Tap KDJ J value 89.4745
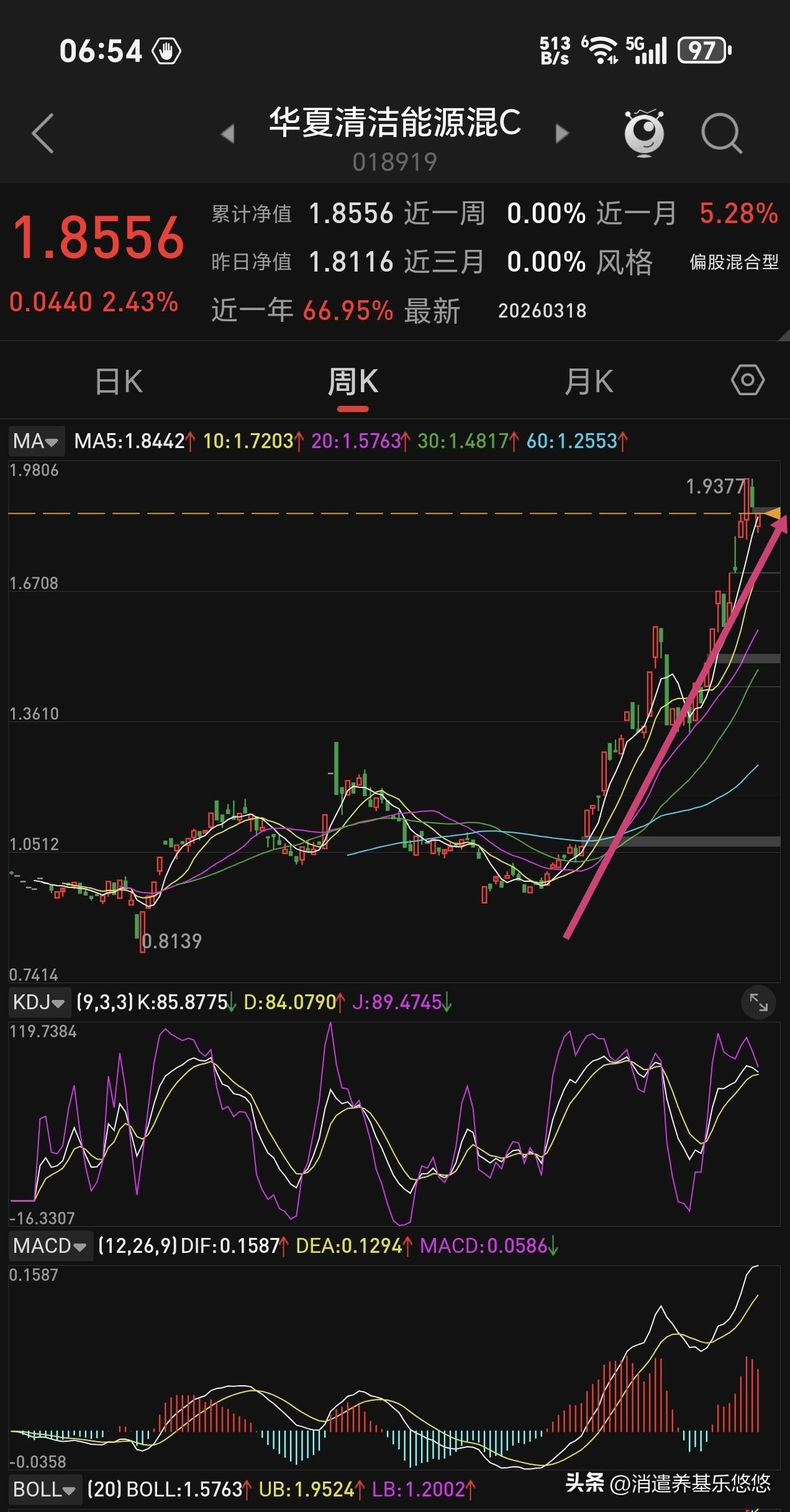 coord(402,1002)
